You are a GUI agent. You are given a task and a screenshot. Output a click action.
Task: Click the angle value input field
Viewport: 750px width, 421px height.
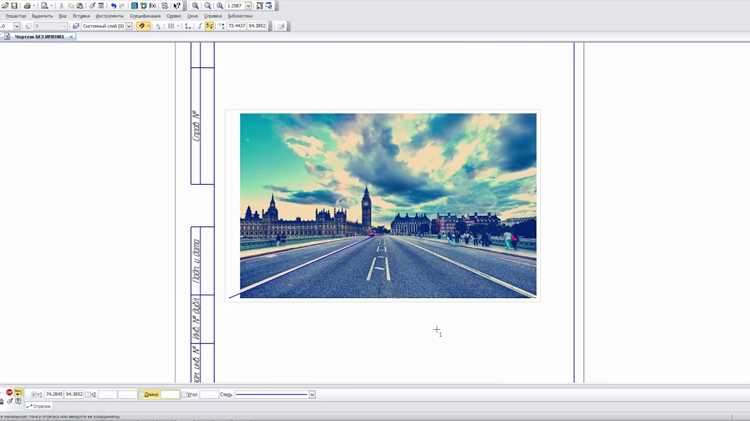point(209,395)
